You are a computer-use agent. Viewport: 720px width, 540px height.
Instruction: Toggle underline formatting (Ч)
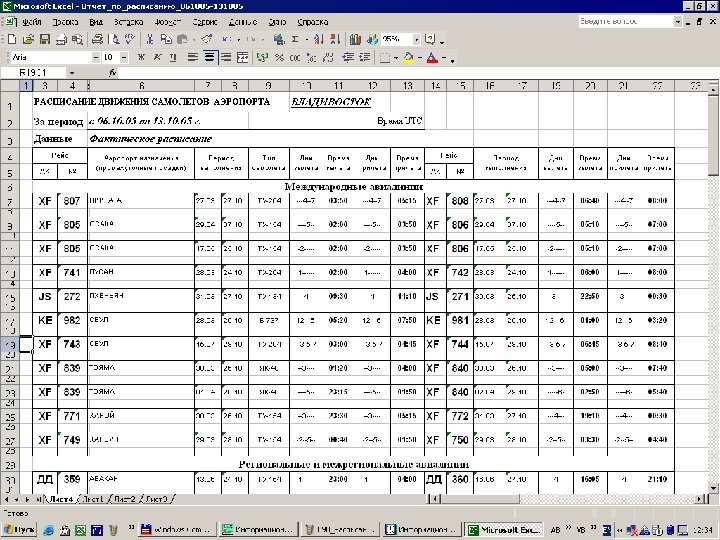point(173,57)
